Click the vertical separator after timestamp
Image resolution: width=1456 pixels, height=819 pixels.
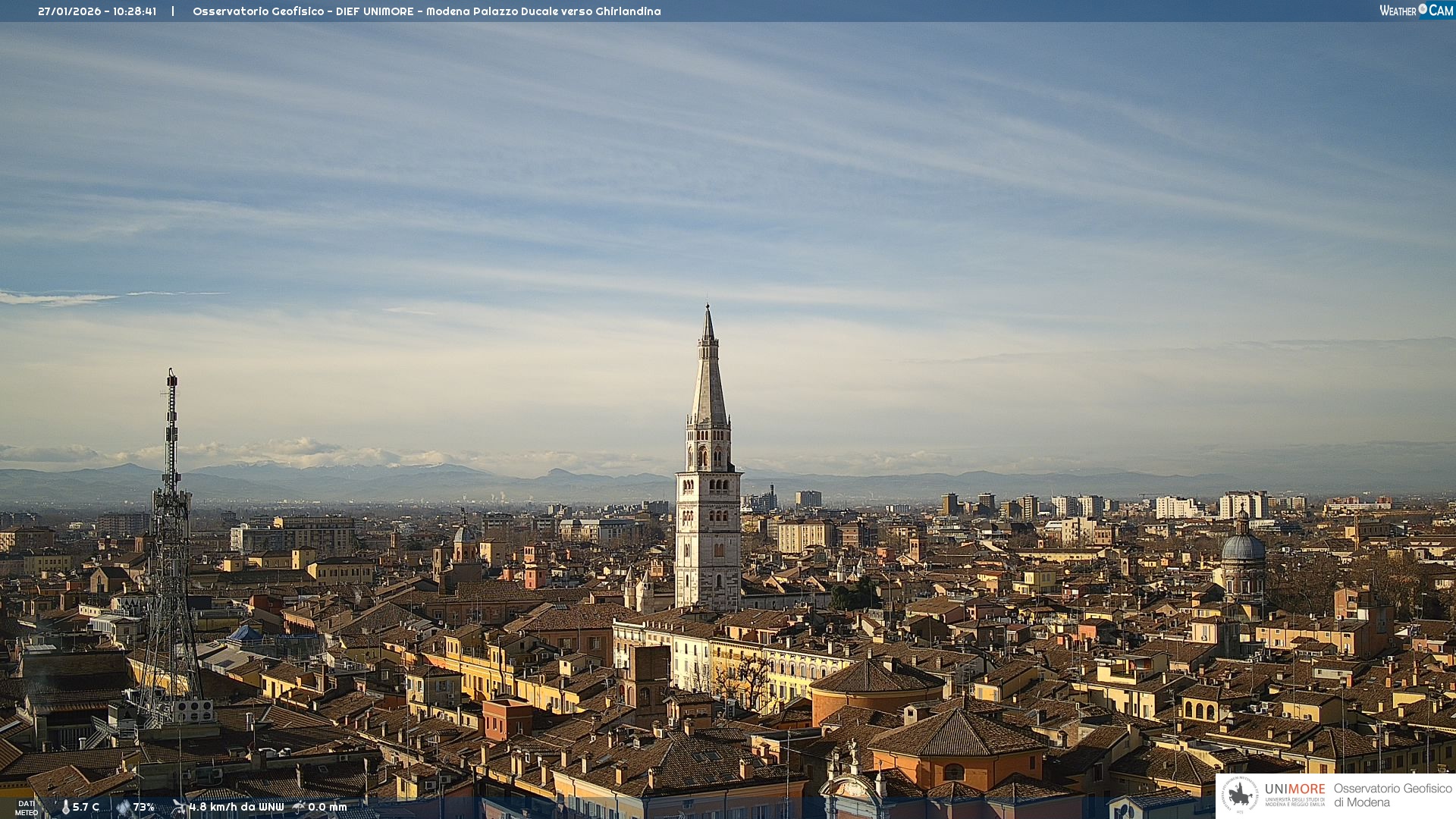pyautogui.click(x=173, y=11)
